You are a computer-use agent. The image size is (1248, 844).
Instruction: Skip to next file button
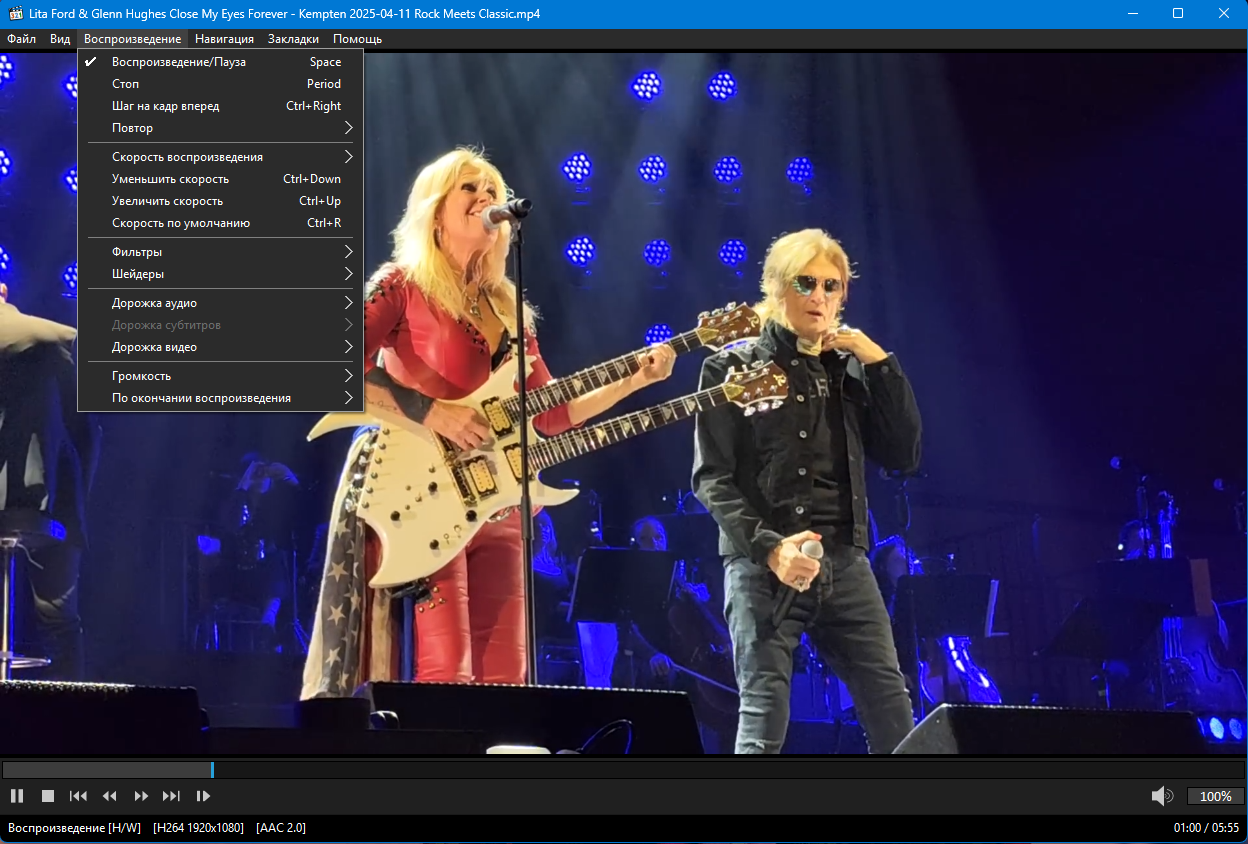coord(171,796)
